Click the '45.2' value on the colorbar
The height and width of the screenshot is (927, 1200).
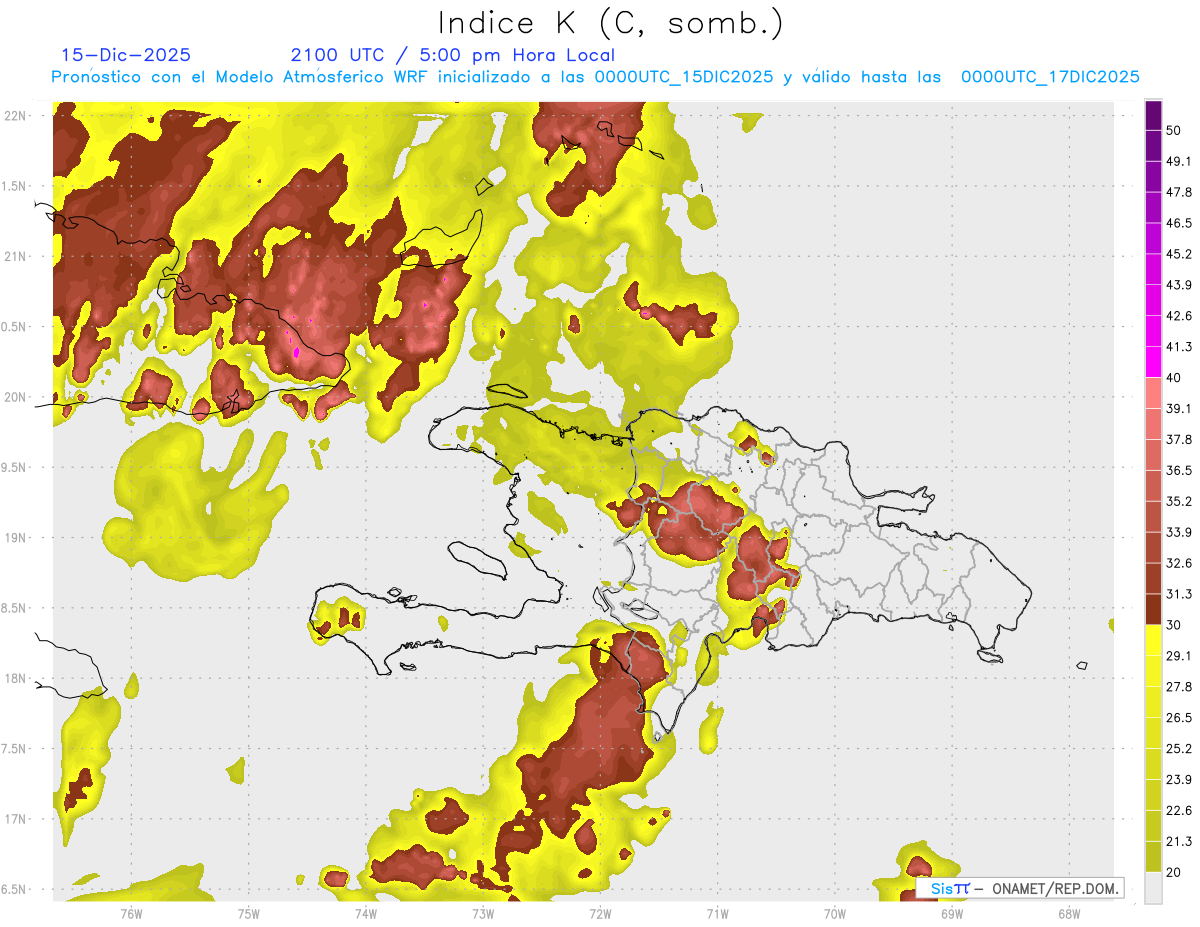1180,254
